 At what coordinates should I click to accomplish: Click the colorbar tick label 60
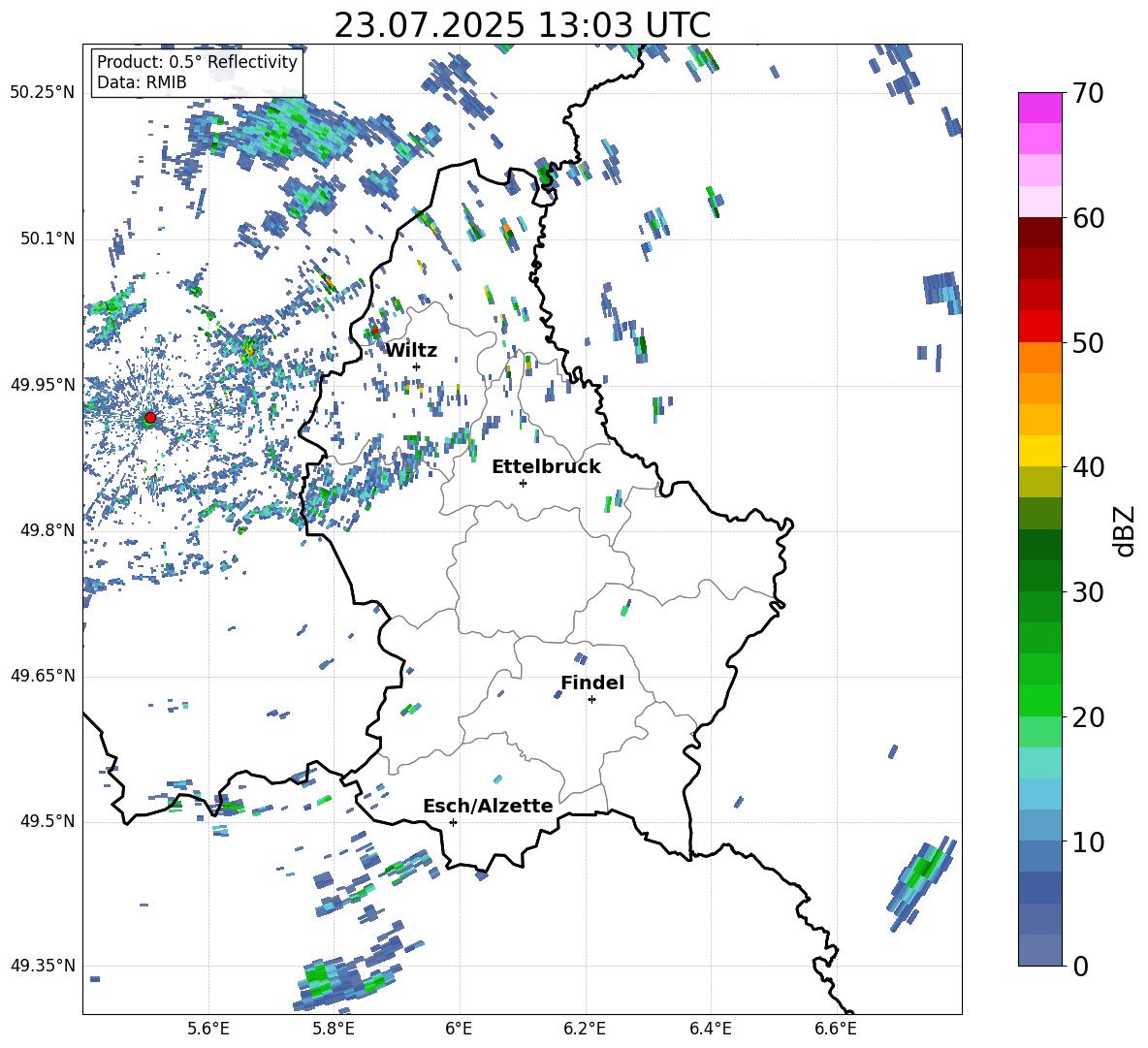coord(1088,218)
